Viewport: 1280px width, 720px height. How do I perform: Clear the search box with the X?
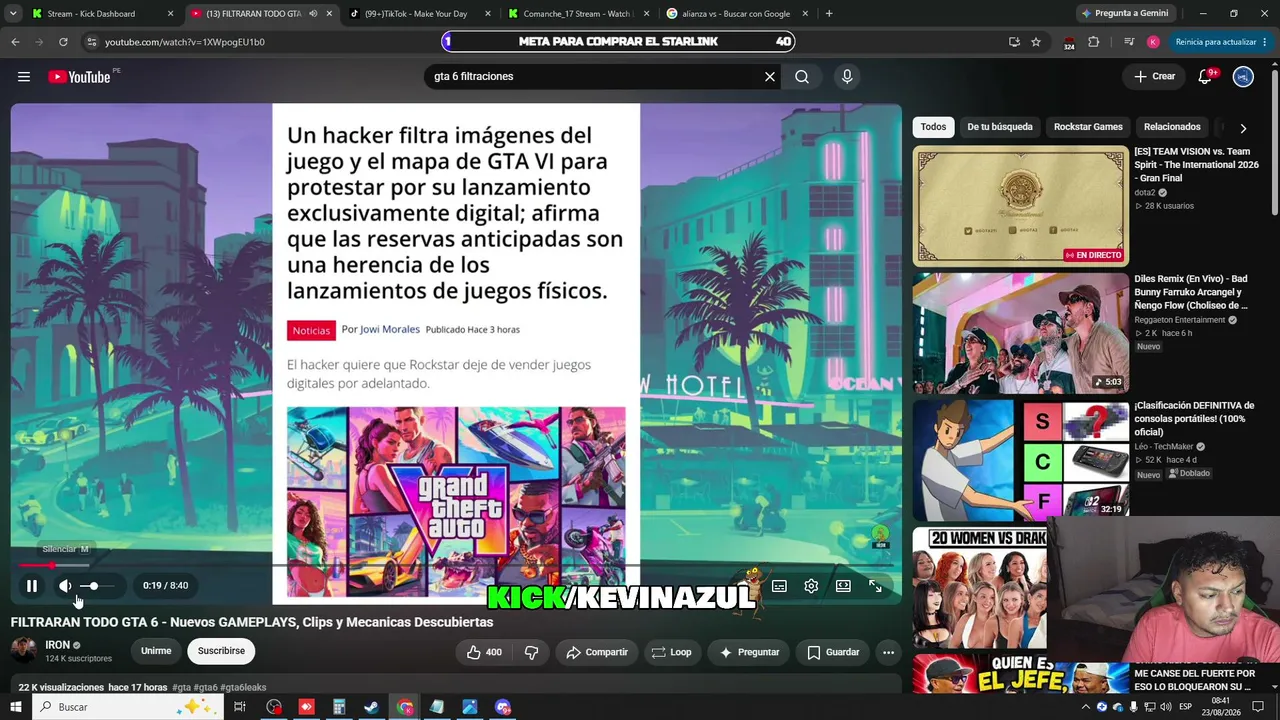(x=770, y=77)
